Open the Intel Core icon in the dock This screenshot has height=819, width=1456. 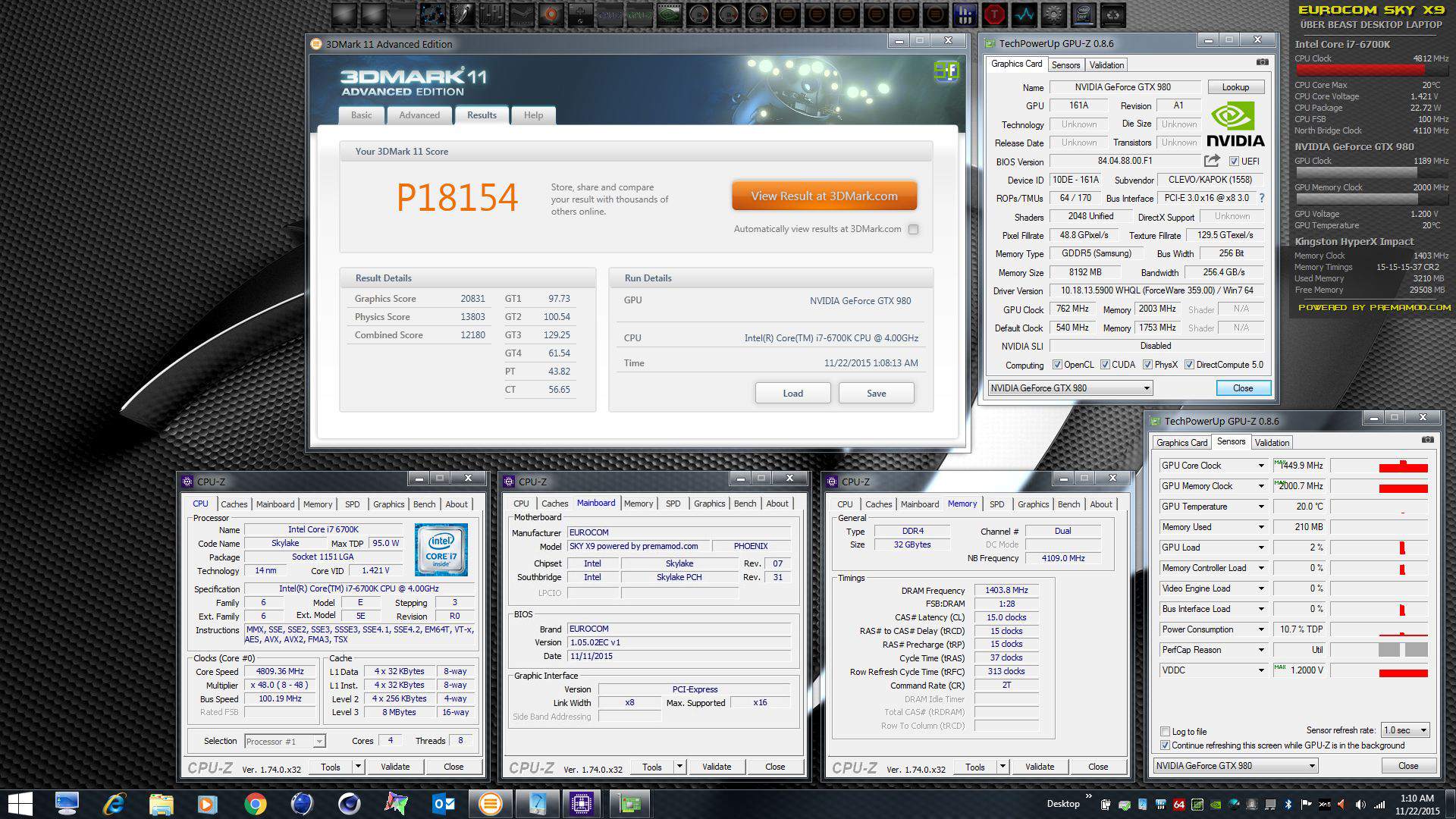(x=1084, y=14)
